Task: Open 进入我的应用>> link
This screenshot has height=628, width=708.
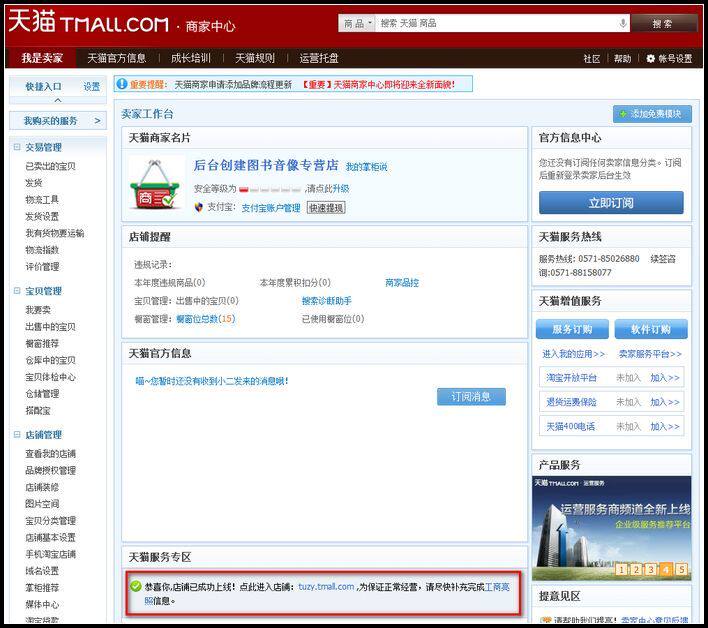Action: 573,354
